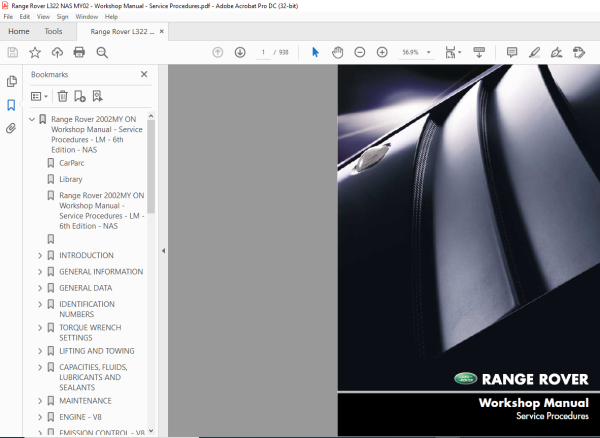Open the LIFTING AND TOWING bookmark entry

point(97,351)
